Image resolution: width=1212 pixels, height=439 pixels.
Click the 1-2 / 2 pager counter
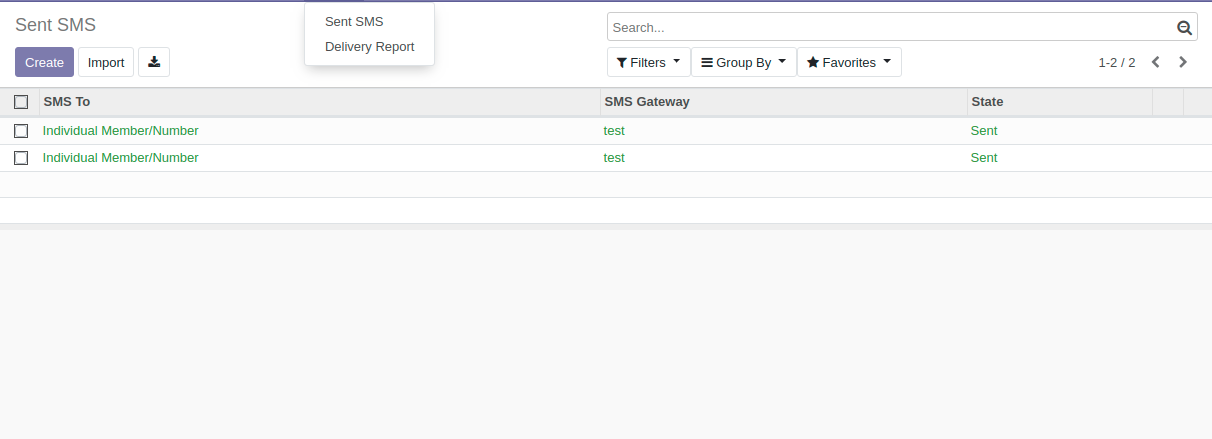(1116, 62)
